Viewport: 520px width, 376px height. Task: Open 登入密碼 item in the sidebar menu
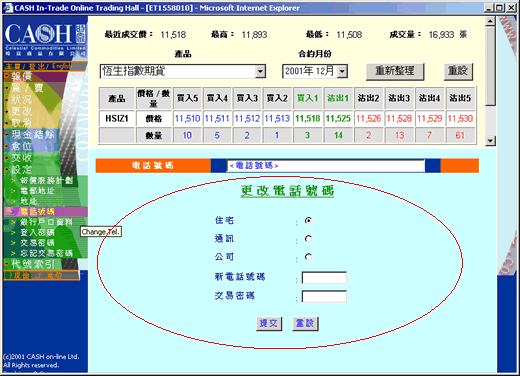coord(37,232)
